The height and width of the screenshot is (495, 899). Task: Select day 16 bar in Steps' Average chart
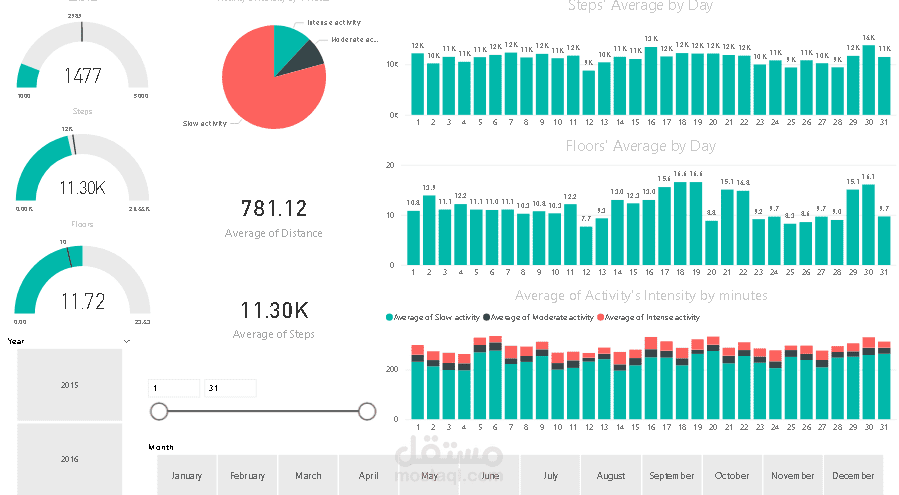651,81
